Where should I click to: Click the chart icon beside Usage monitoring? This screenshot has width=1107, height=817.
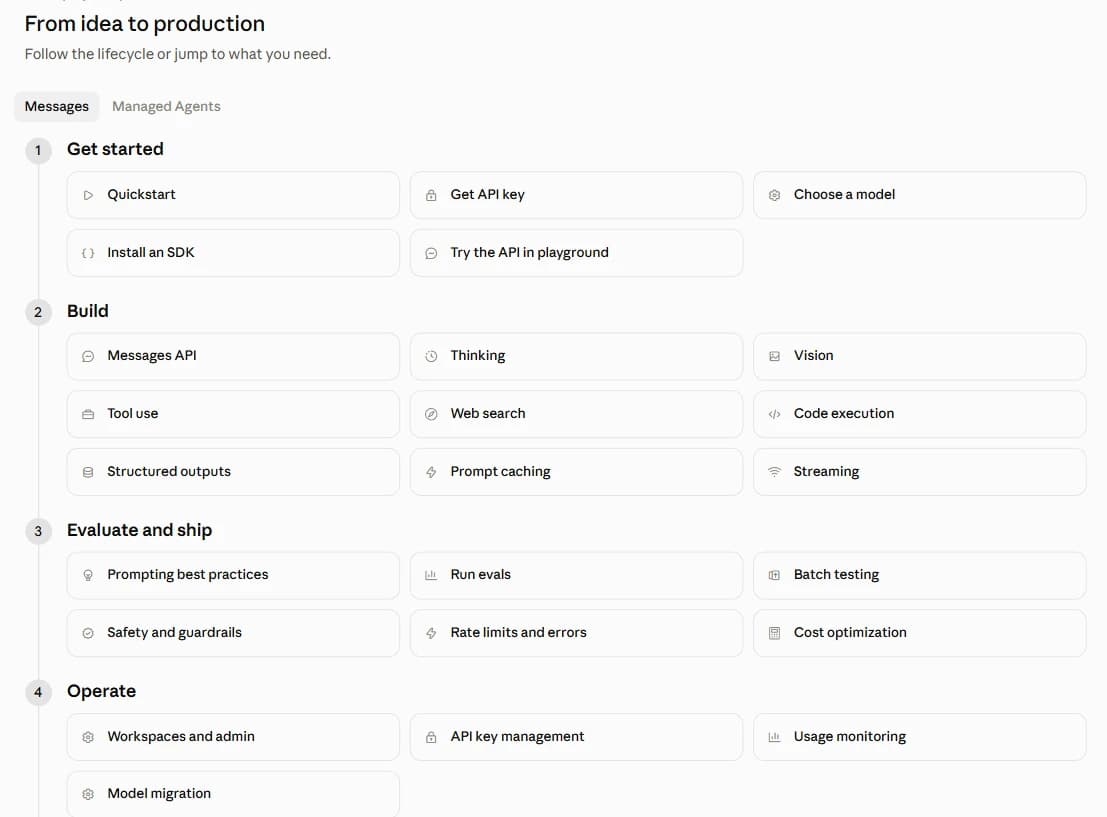click(x=774, y=737)
